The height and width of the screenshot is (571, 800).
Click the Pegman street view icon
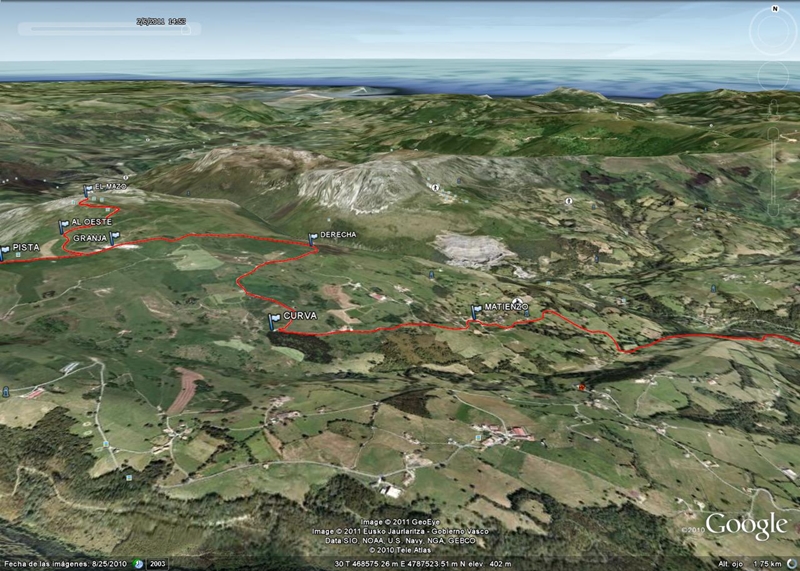pos(774,106)
